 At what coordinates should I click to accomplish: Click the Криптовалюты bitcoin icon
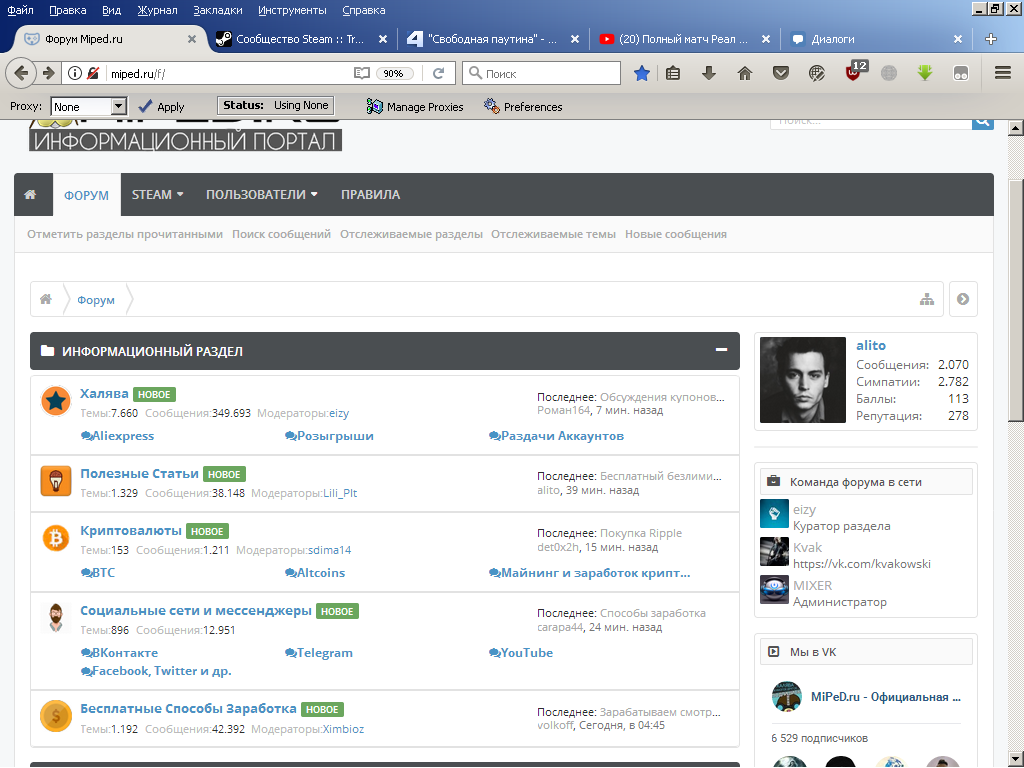click(56, 538)
